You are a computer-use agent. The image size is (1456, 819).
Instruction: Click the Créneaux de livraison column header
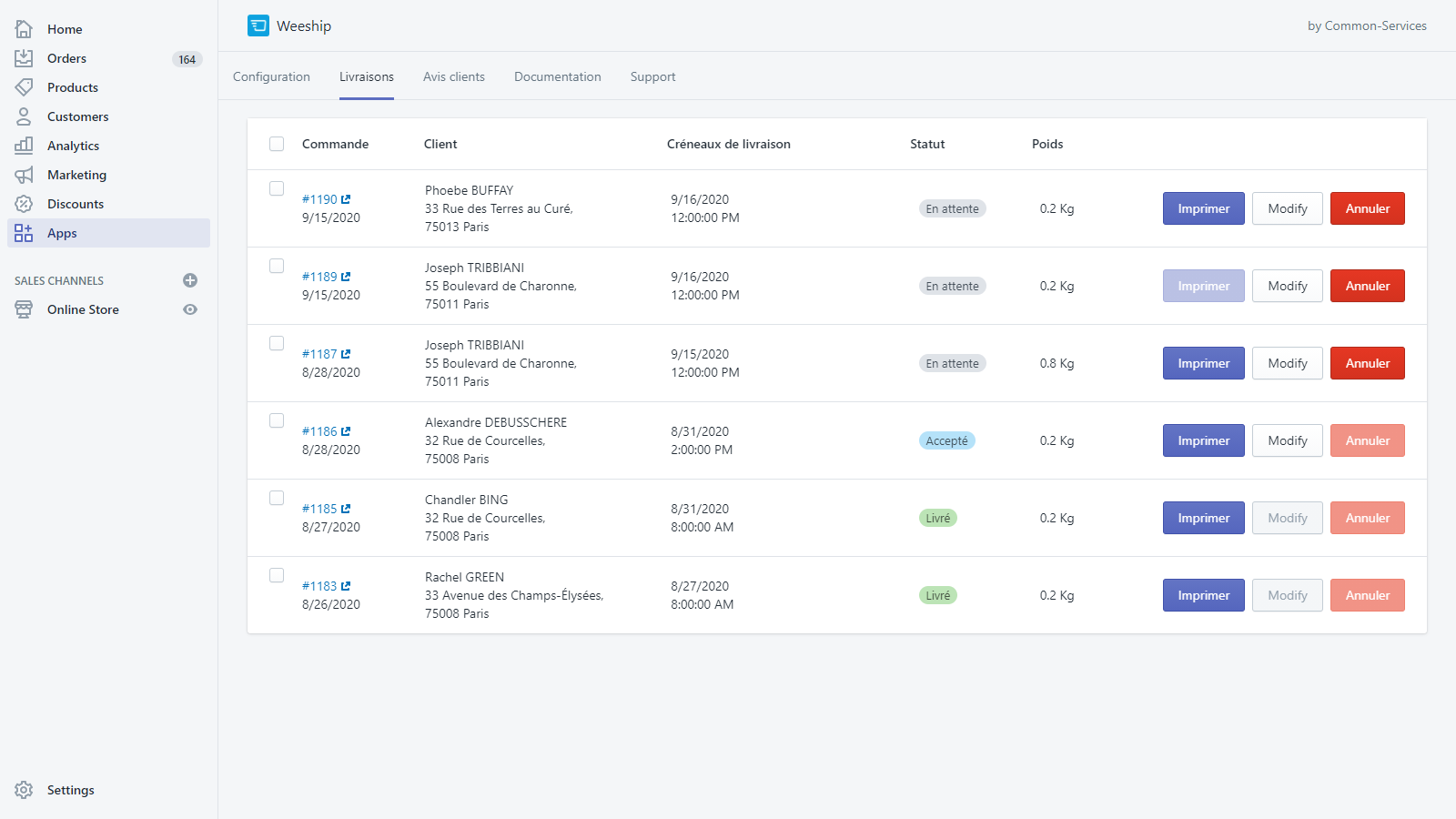click(729, 144)
